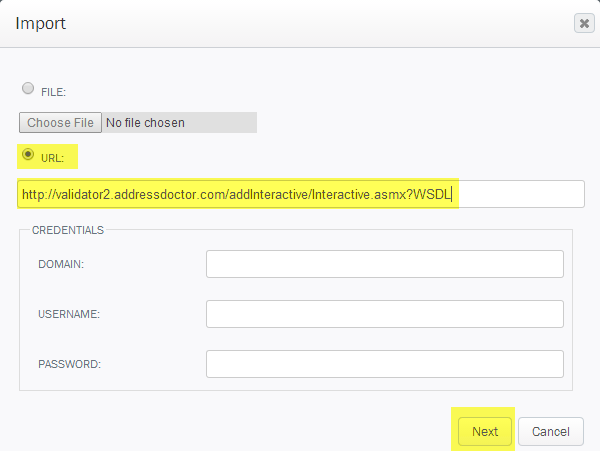The image size is (600, 451).
Task: Click into the DOMAIN input field
Action: click(385, 264)
